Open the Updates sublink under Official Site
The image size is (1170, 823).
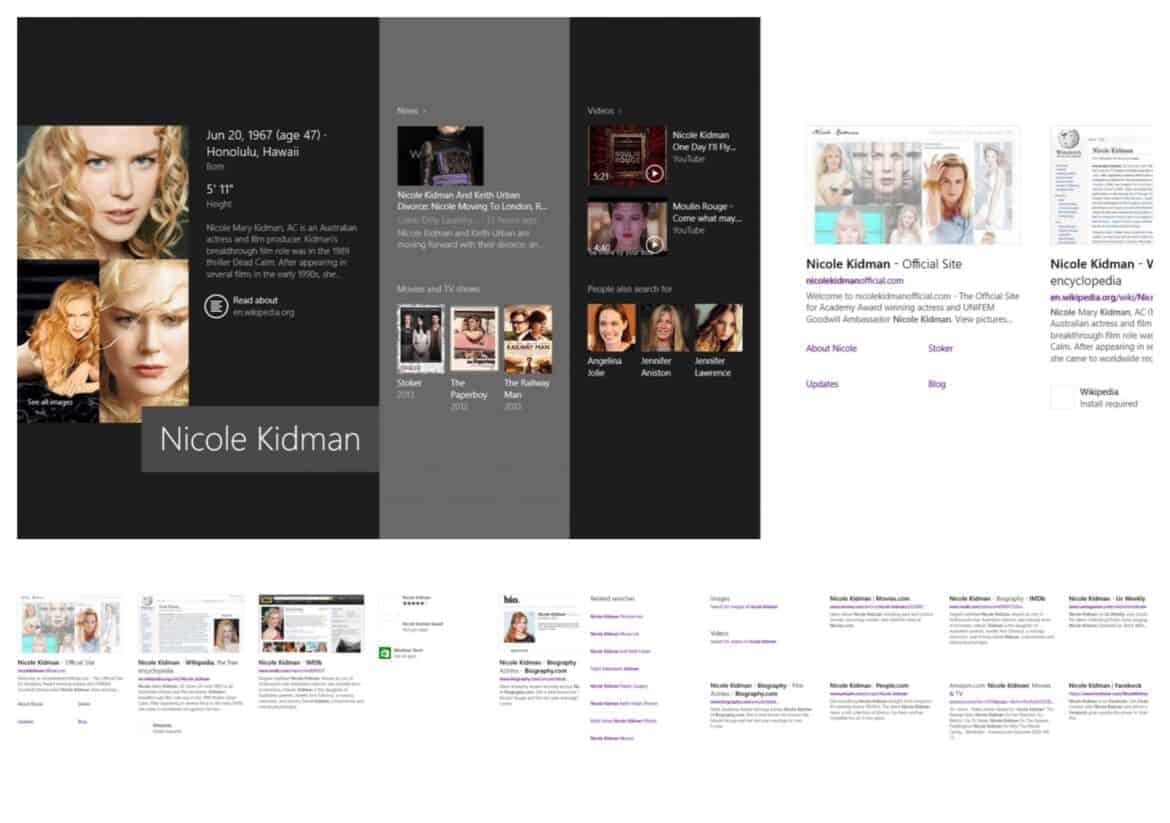(822, 384)
